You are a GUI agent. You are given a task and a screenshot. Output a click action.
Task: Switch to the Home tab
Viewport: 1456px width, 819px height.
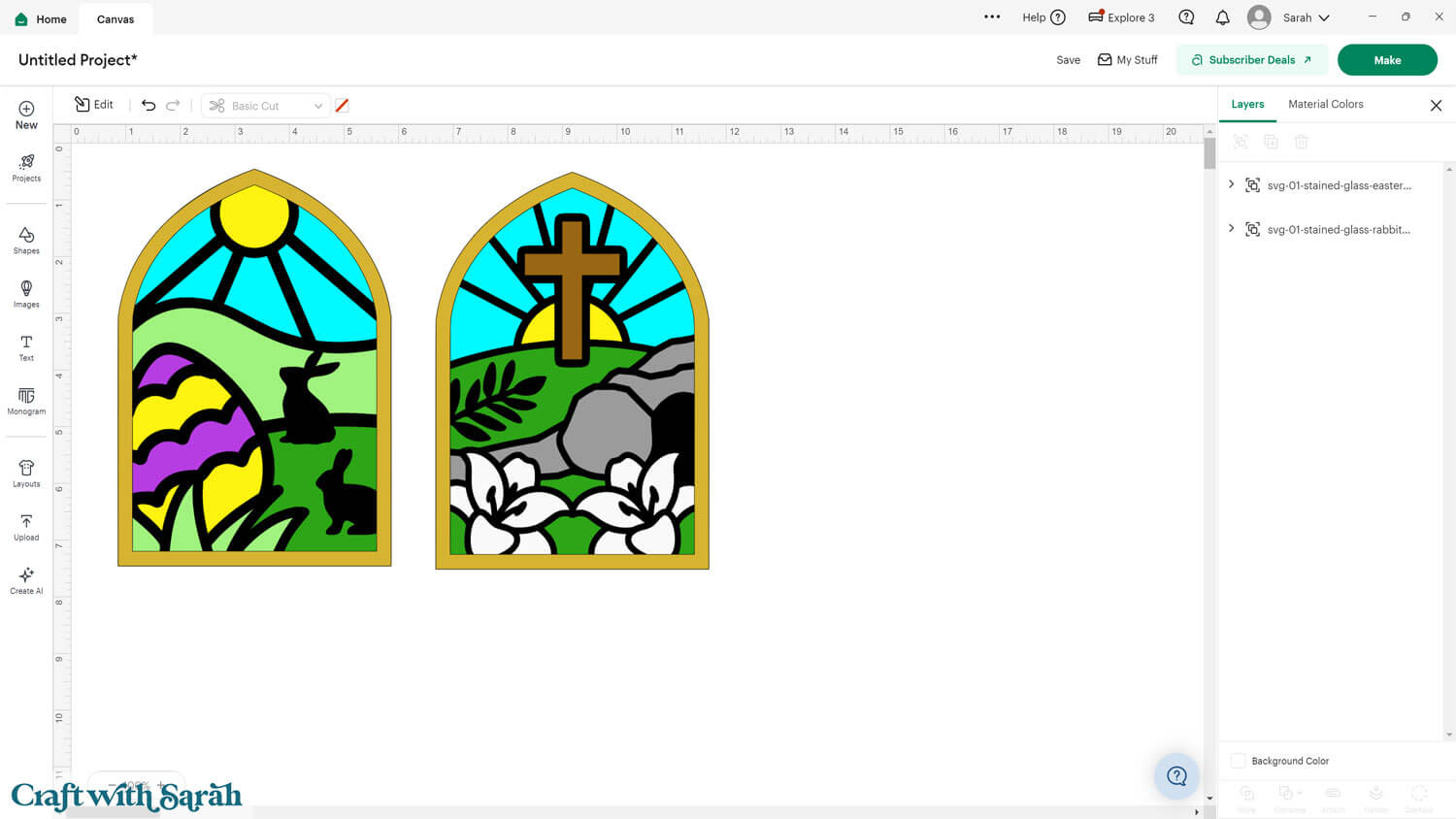click(41, 18)
